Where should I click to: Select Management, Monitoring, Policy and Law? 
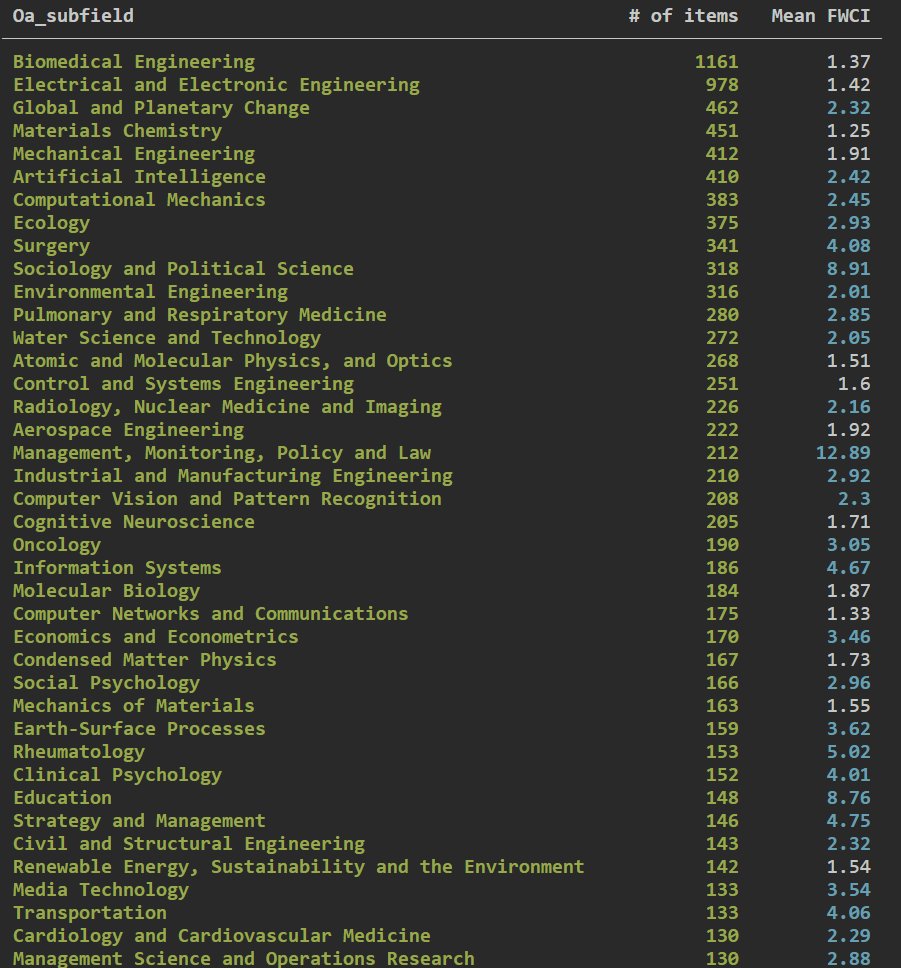coord(222,453)
